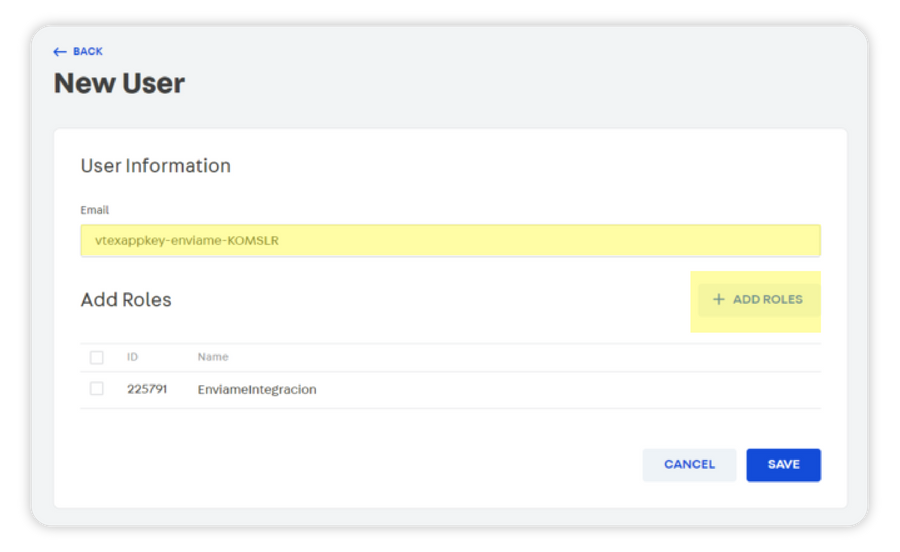
Task: Click the ID column header
Action: click(x=132, y=357)
